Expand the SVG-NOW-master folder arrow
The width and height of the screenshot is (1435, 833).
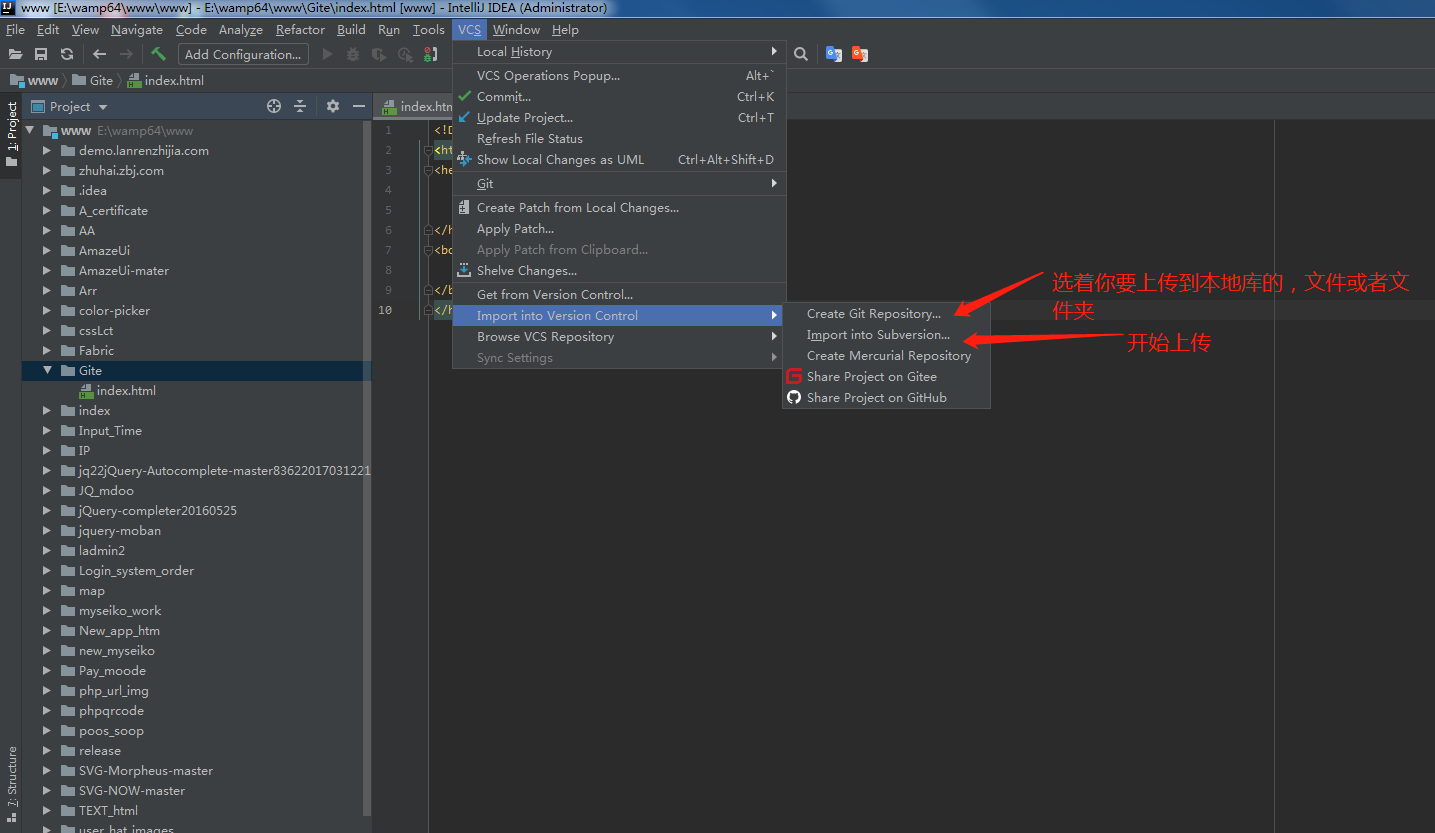click(47, 790)
